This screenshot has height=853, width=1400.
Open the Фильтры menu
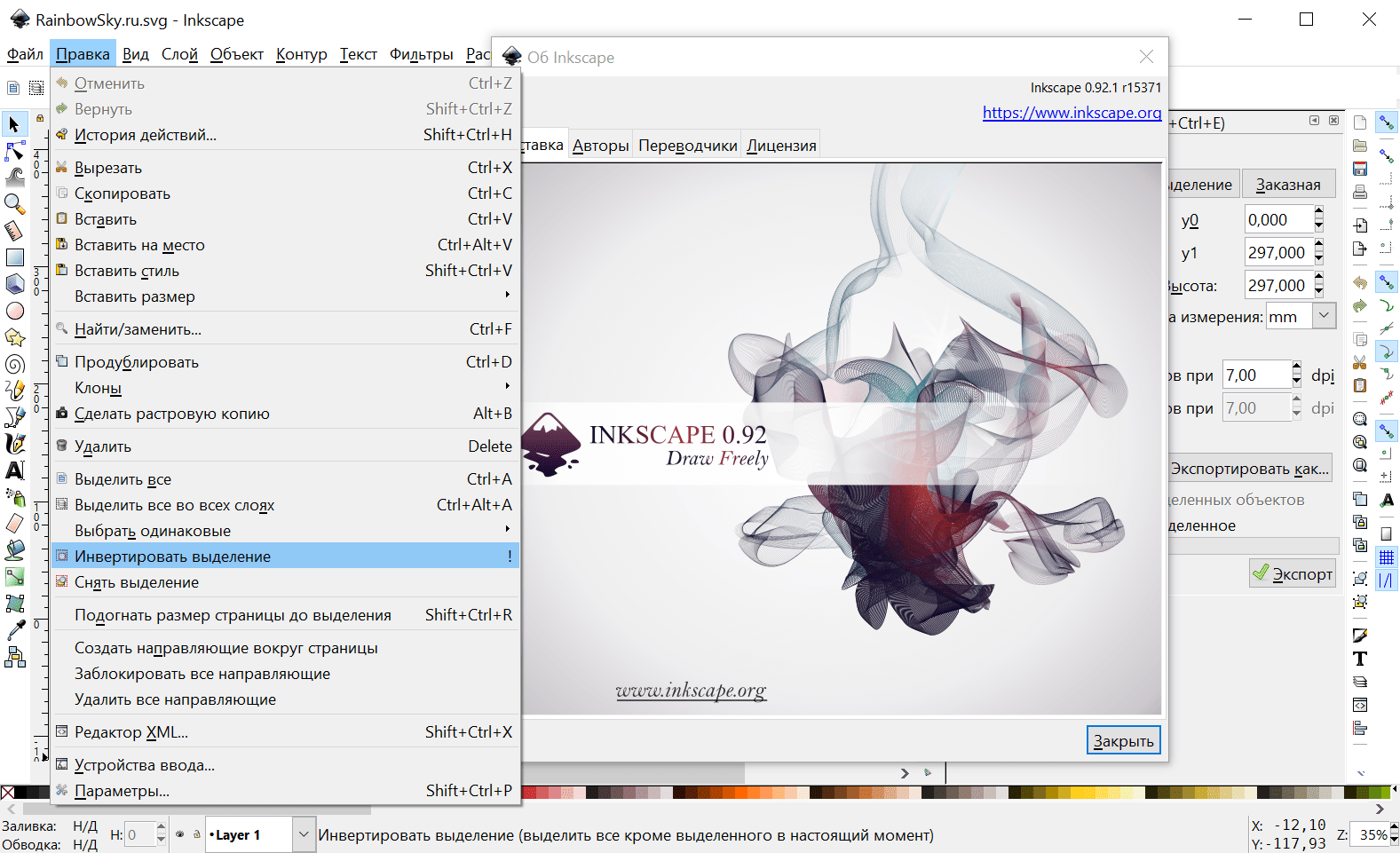click(x=422, y=54)
